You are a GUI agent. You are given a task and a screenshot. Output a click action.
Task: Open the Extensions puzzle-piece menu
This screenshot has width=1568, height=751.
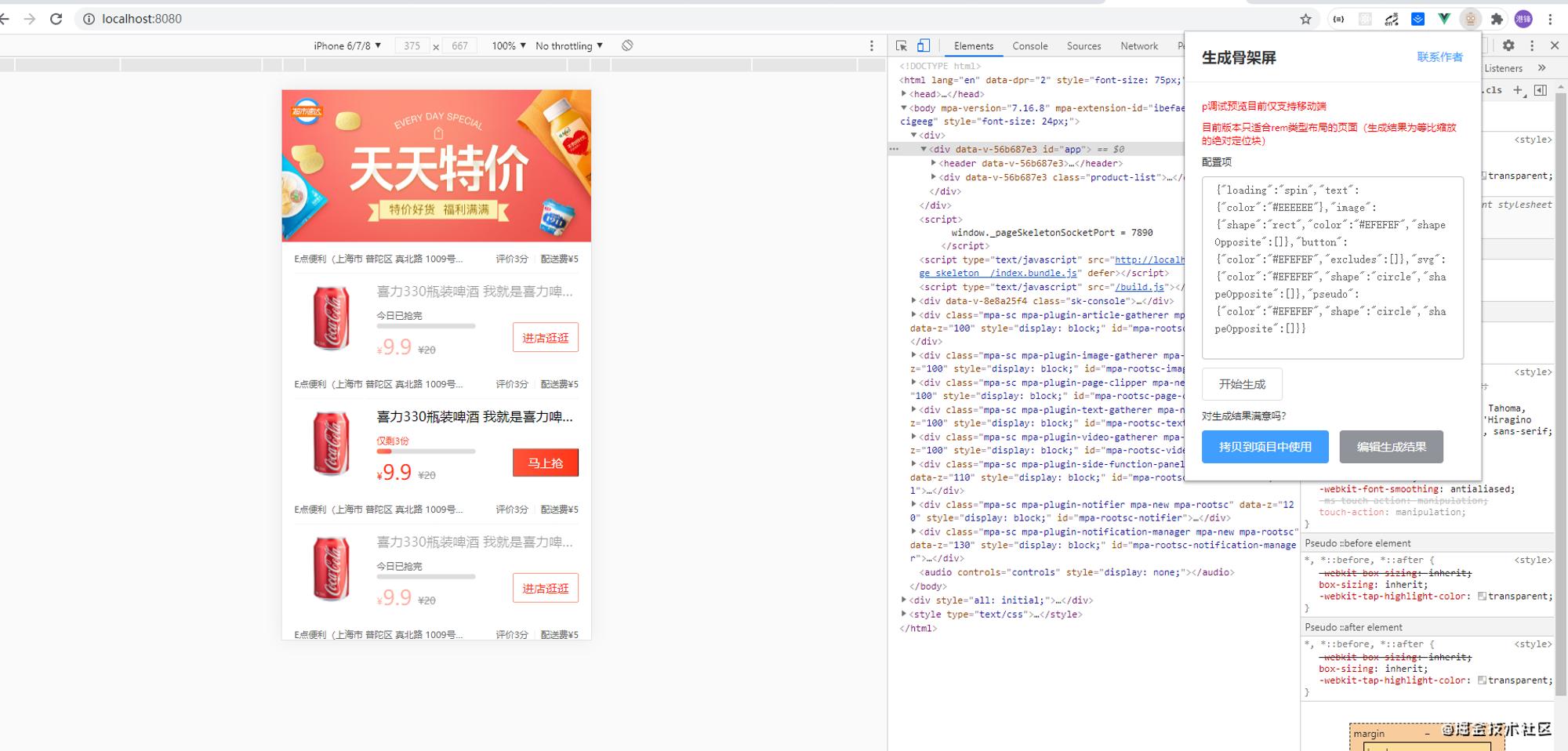[1497, 19]
